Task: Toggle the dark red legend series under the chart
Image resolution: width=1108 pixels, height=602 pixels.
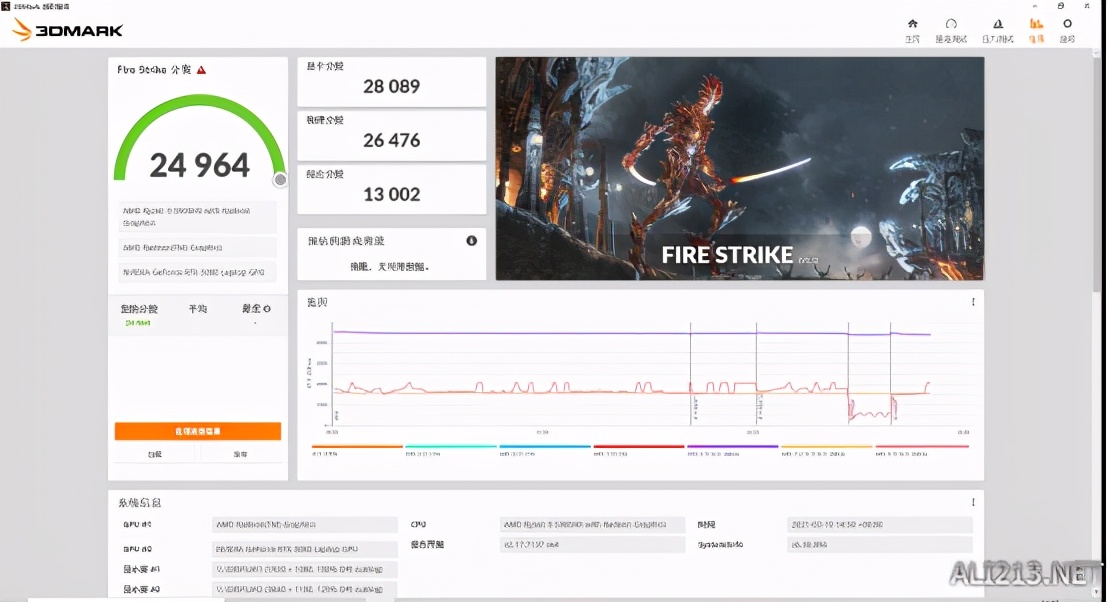Action: (x=639, y=449)
